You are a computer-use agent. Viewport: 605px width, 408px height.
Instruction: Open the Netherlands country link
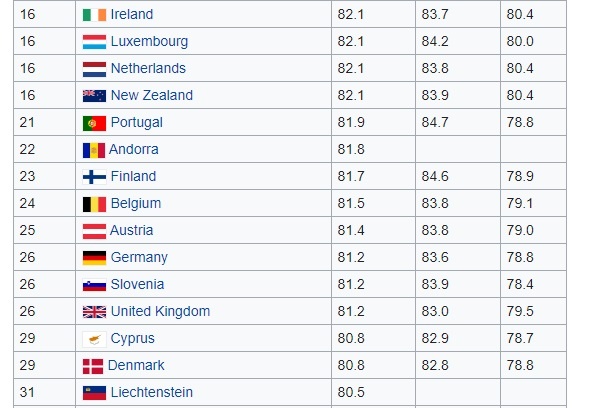coord(148,68)
